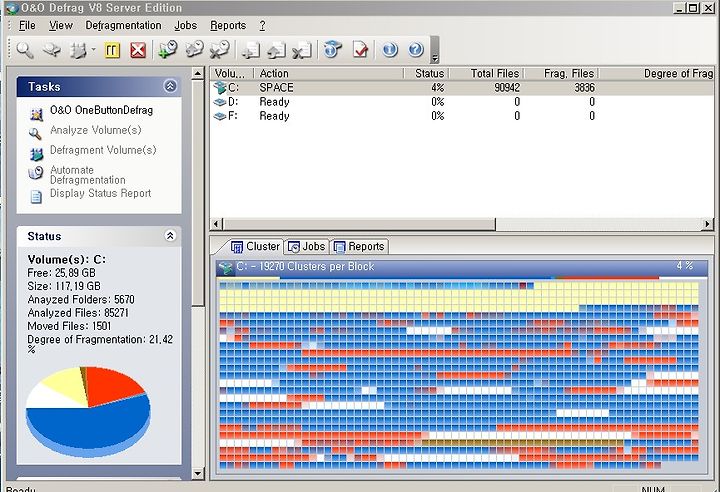Open the View menu
The height and width of the screenshot is (492, 720).
(x=61, y=26)
